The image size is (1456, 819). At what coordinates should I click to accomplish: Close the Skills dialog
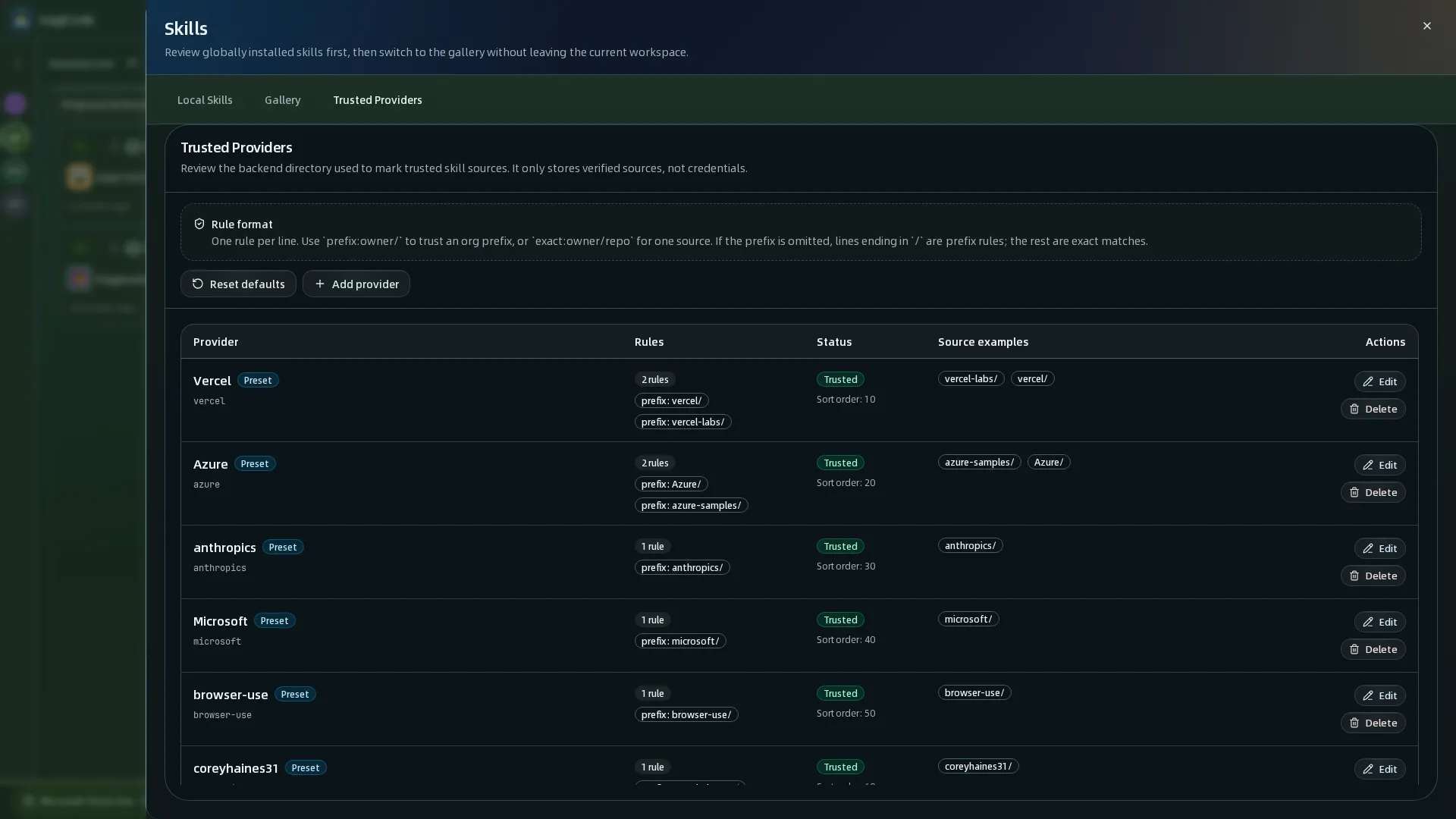[x=1426, y=26]
